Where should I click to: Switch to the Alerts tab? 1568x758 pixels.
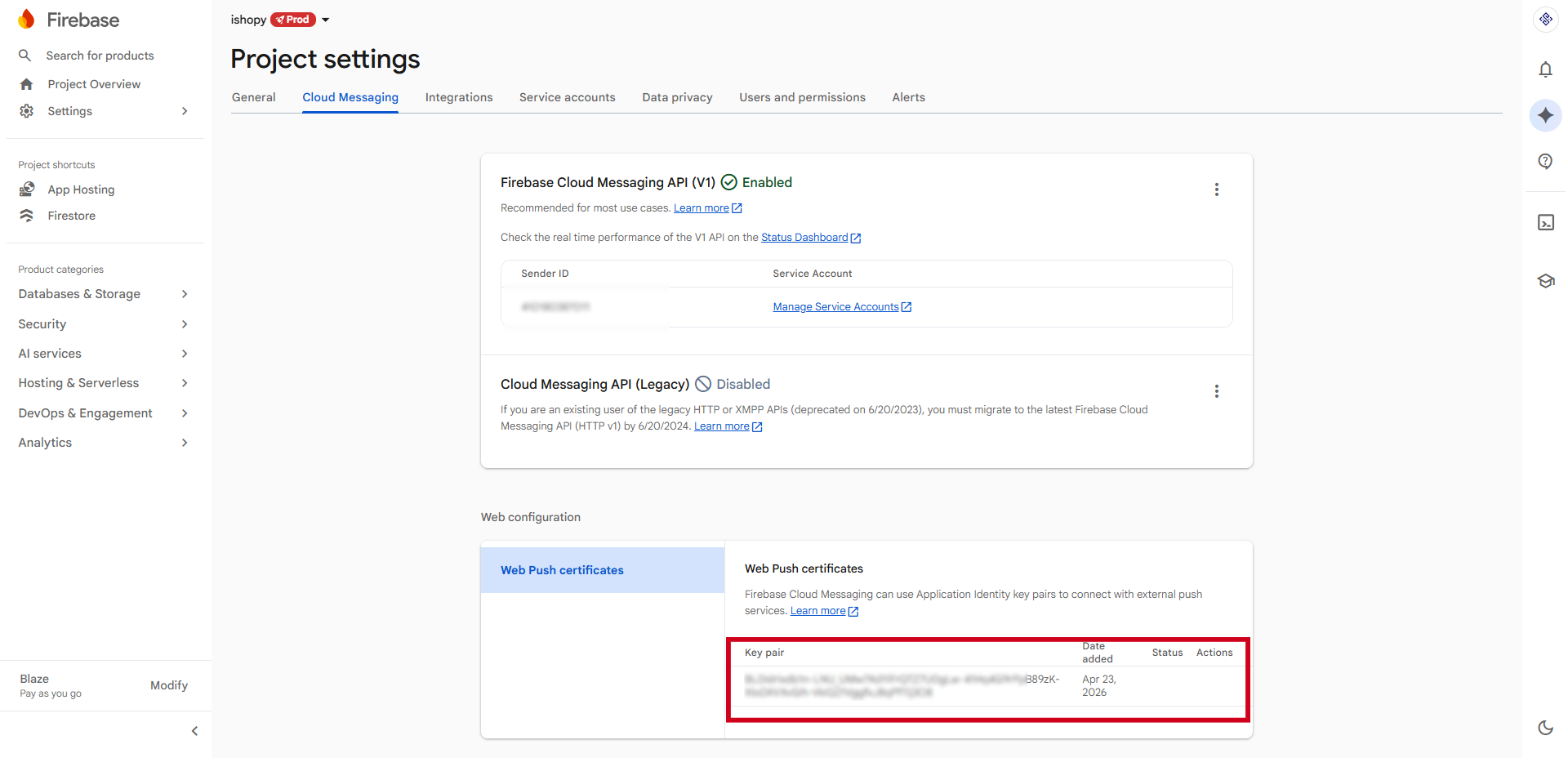pos(908,97)
